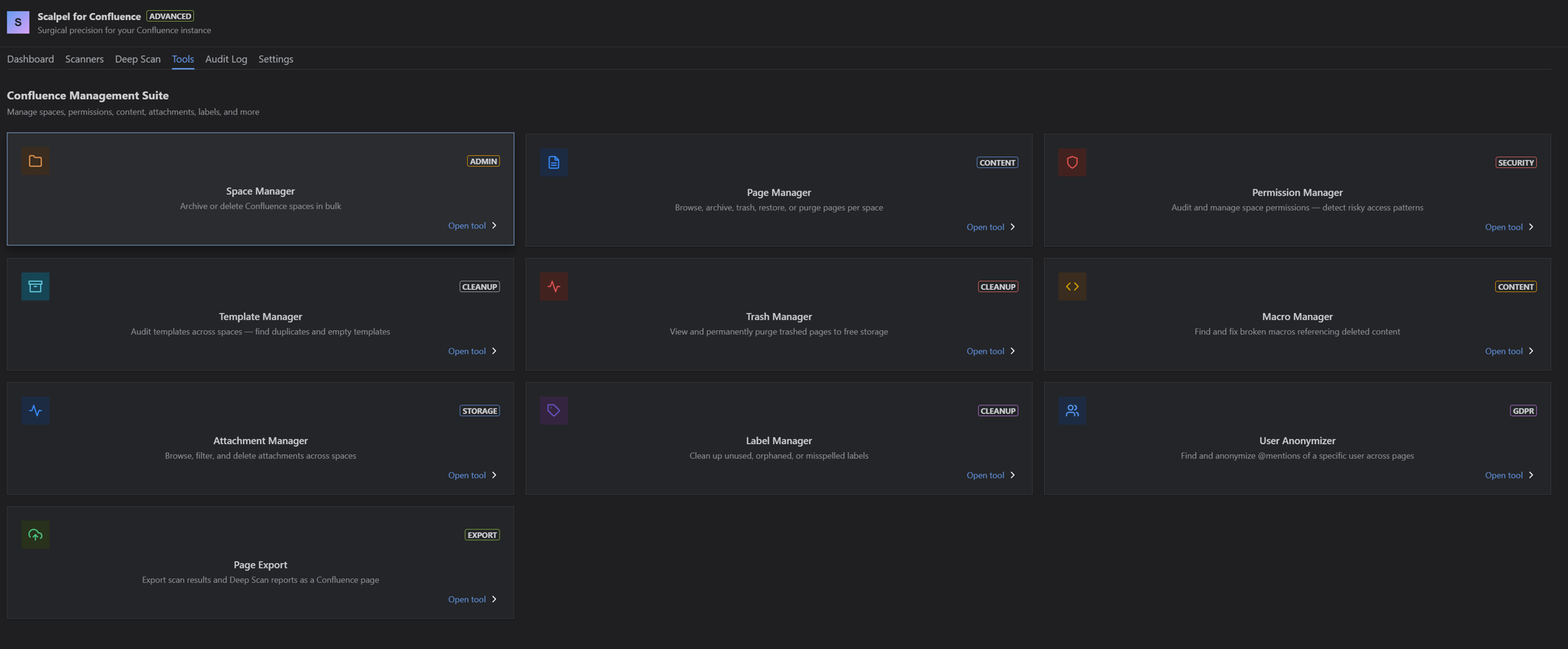
Task: Click 'Archive or delete Confluence spaces in bulk'
Action: [x=260, y=206]
